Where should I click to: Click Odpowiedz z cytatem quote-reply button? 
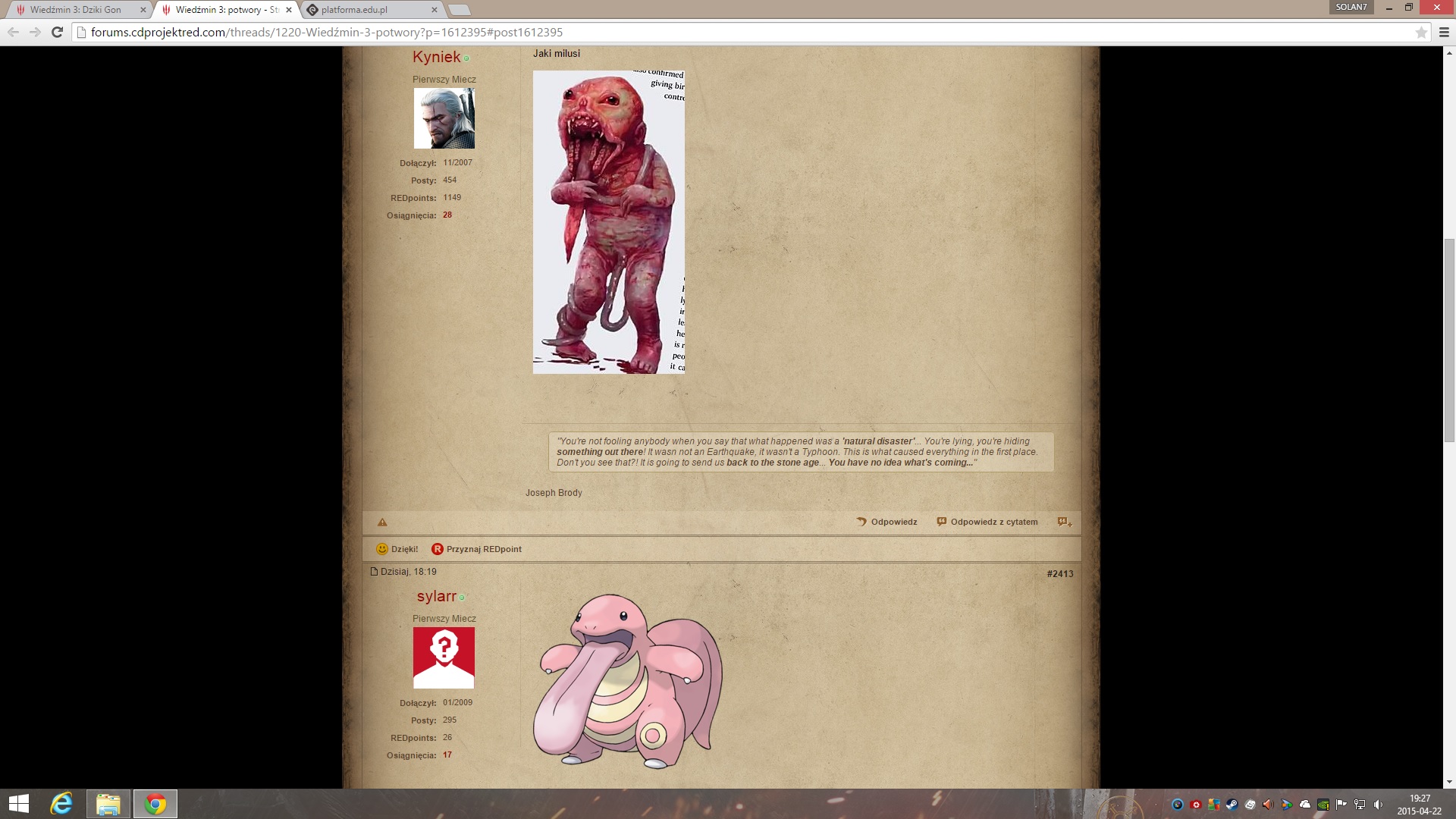tap(987, 522)
